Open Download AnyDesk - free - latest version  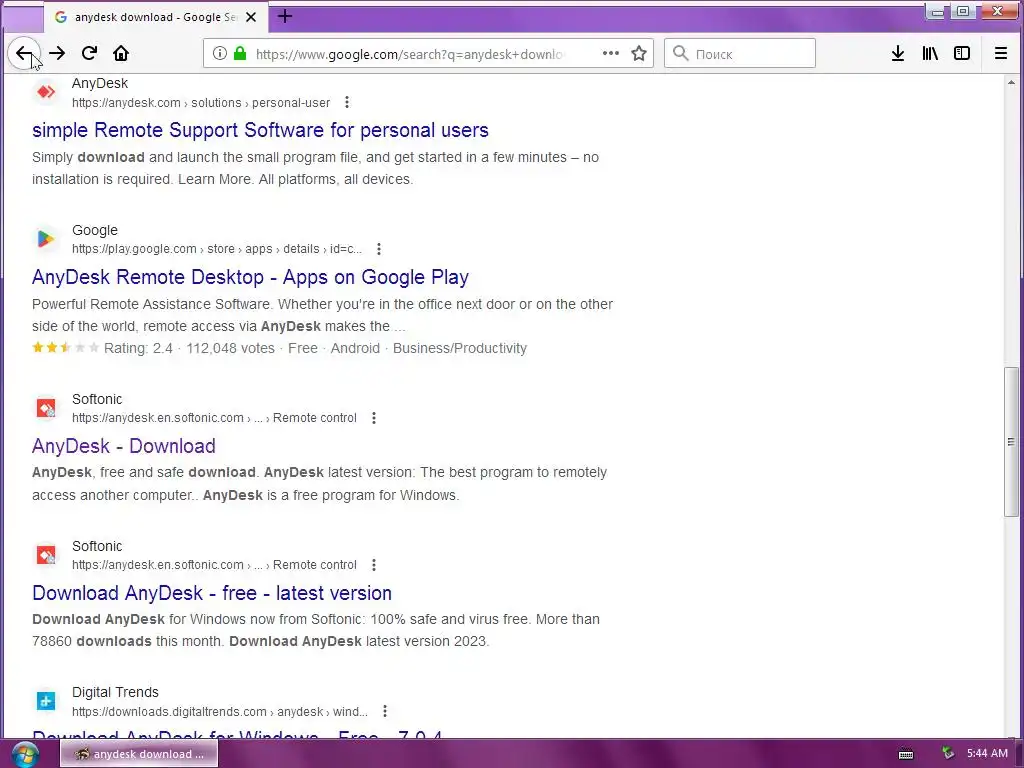coord(212,593)
